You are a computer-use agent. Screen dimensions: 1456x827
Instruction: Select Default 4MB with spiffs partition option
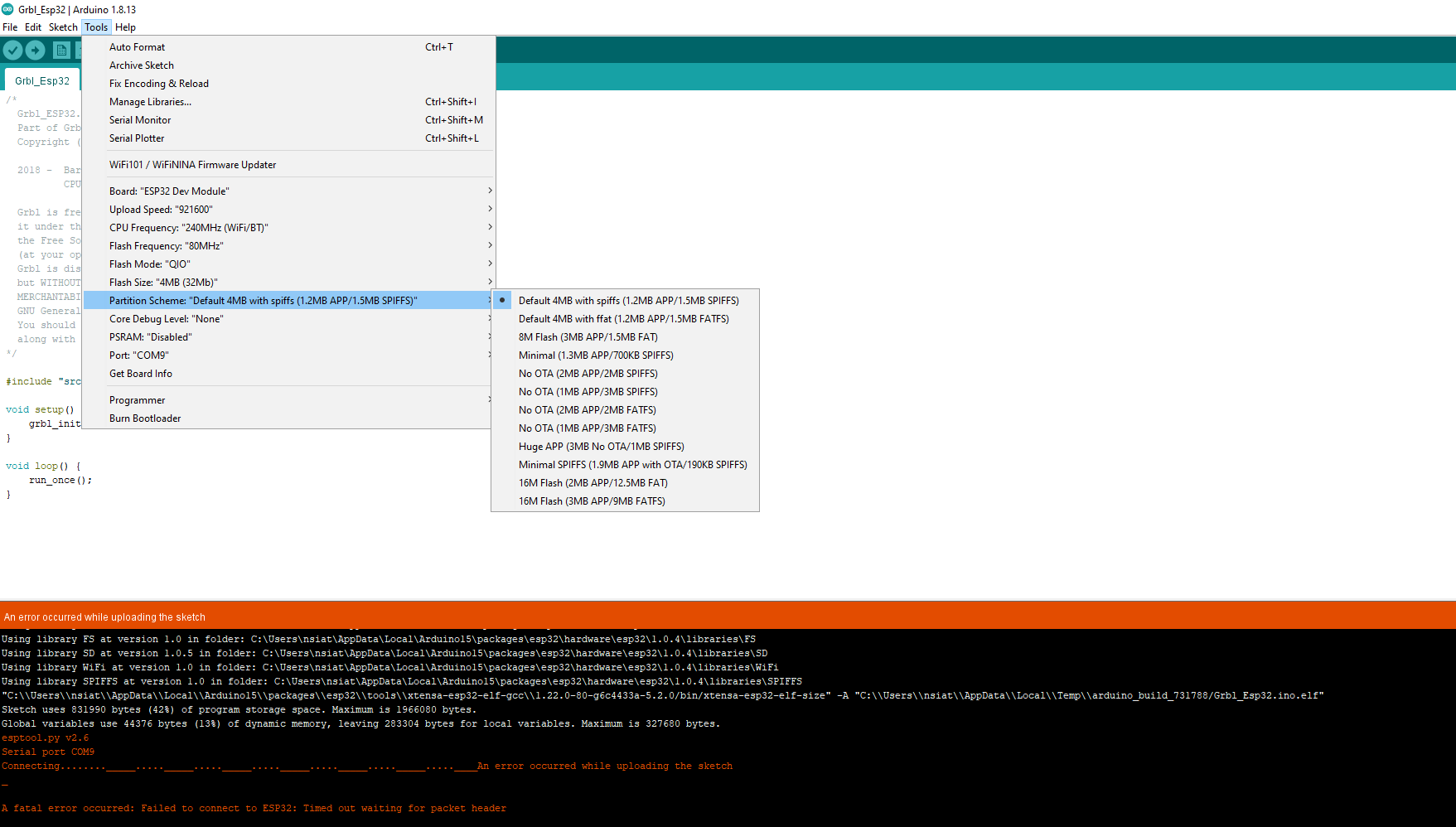(x=628, y=301)
